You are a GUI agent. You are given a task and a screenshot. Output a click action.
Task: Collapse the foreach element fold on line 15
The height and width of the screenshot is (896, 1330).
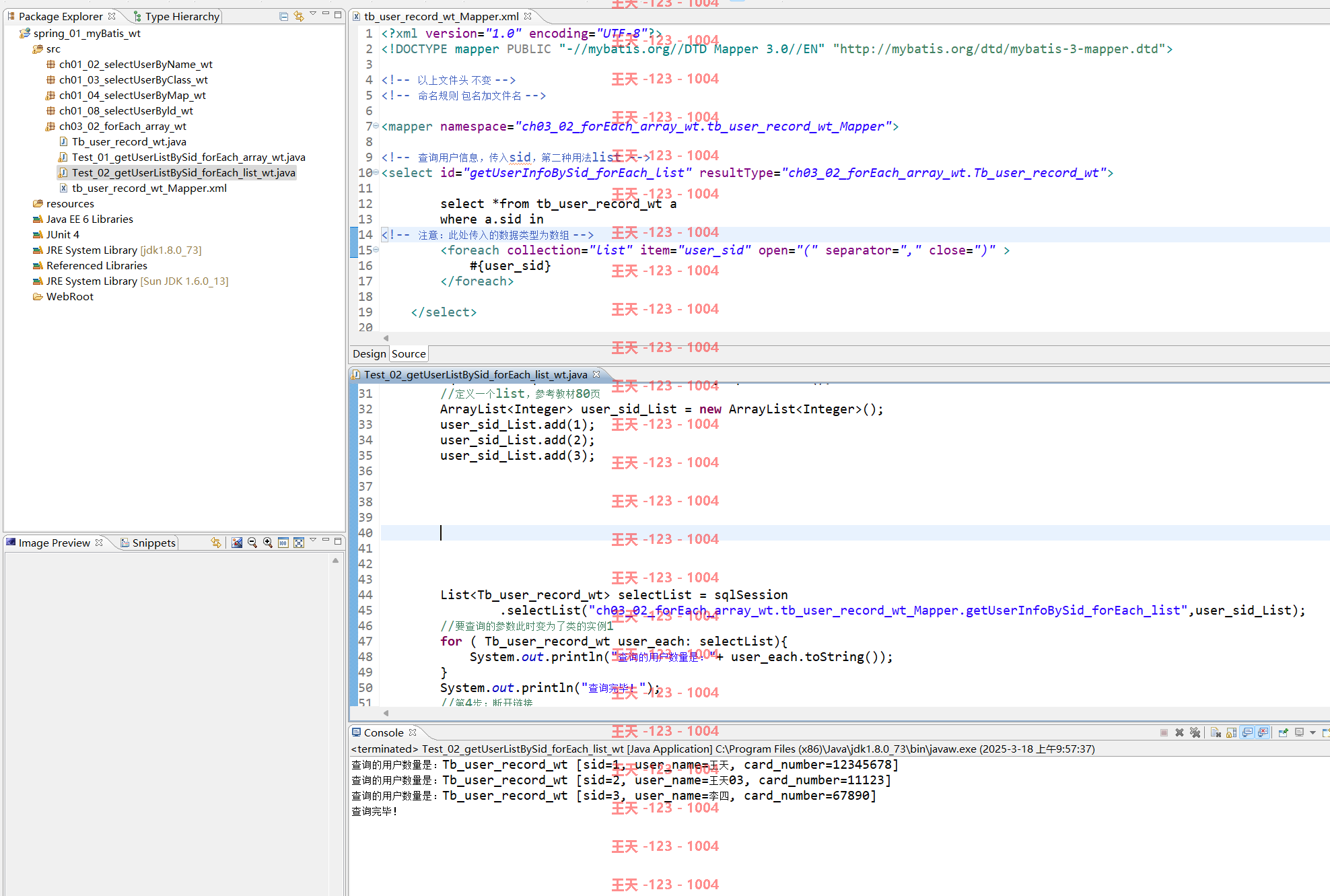point(376,250)
